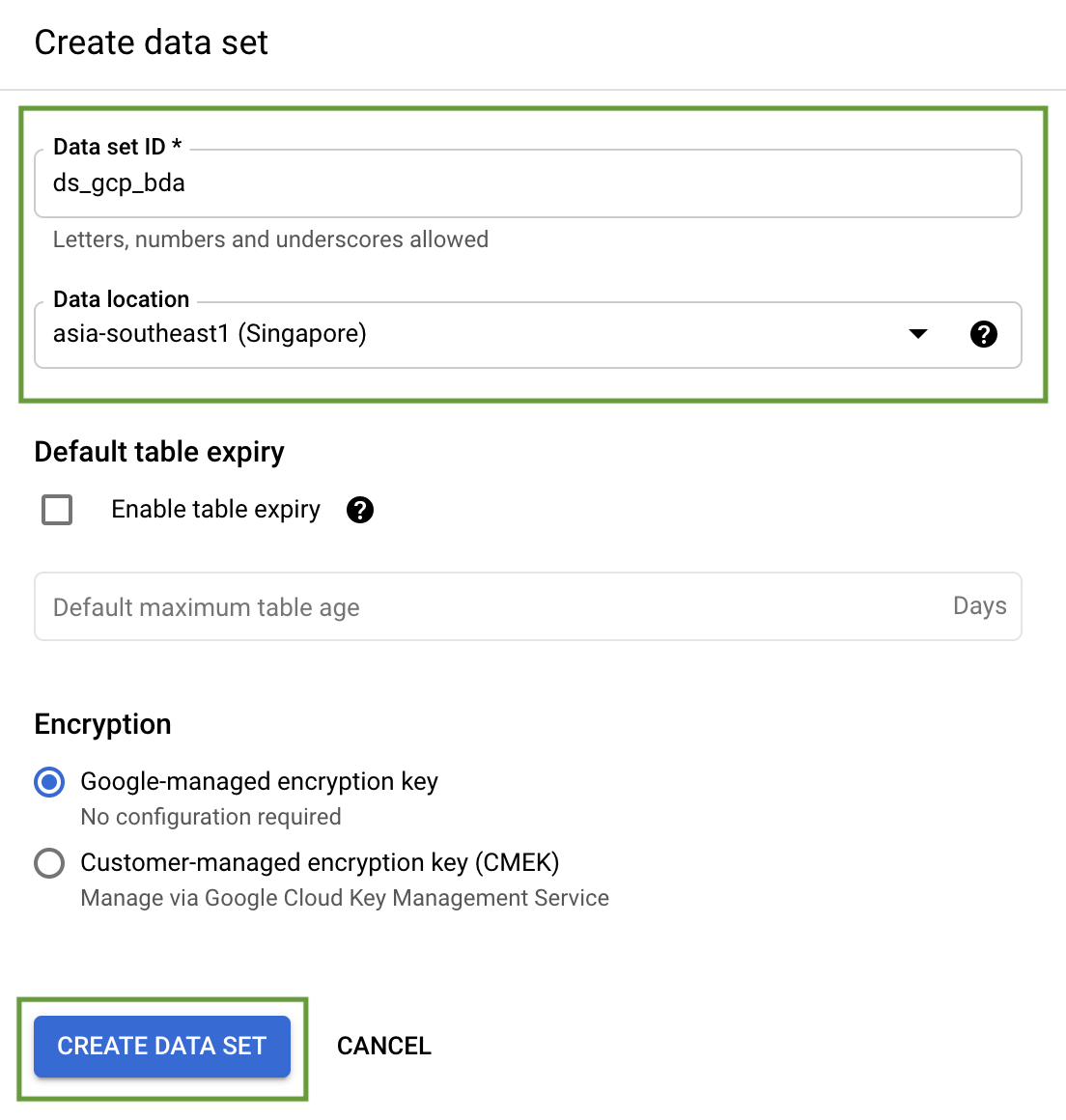The width and height of the screenshot is (1066, 1120).
Task: Click the 'Encryption' section heading
Action: (103, 724)
